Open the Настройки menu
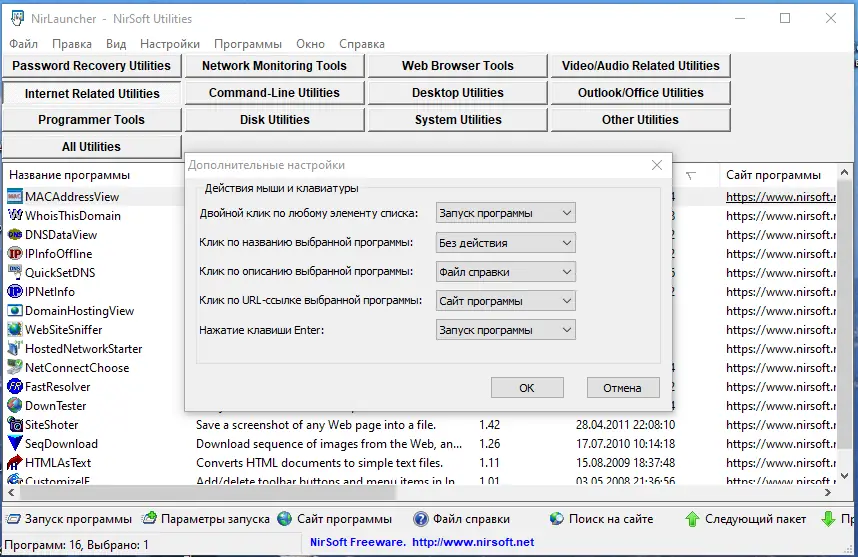Viewport: 858px width, 557px height. [x=170, y=44]
